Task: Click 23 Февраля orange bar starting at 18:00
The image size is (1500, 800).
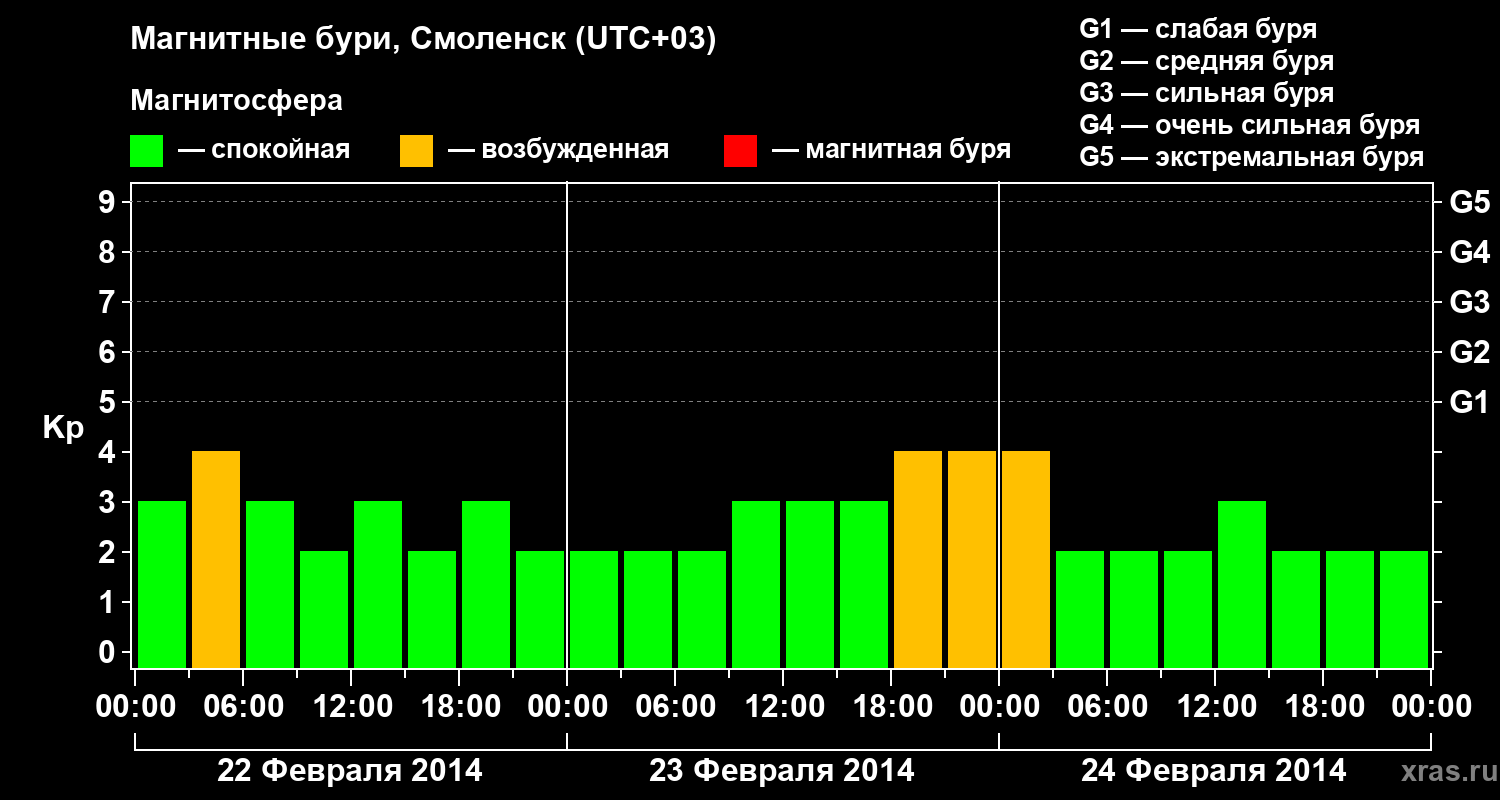Action: click(918, 559)
